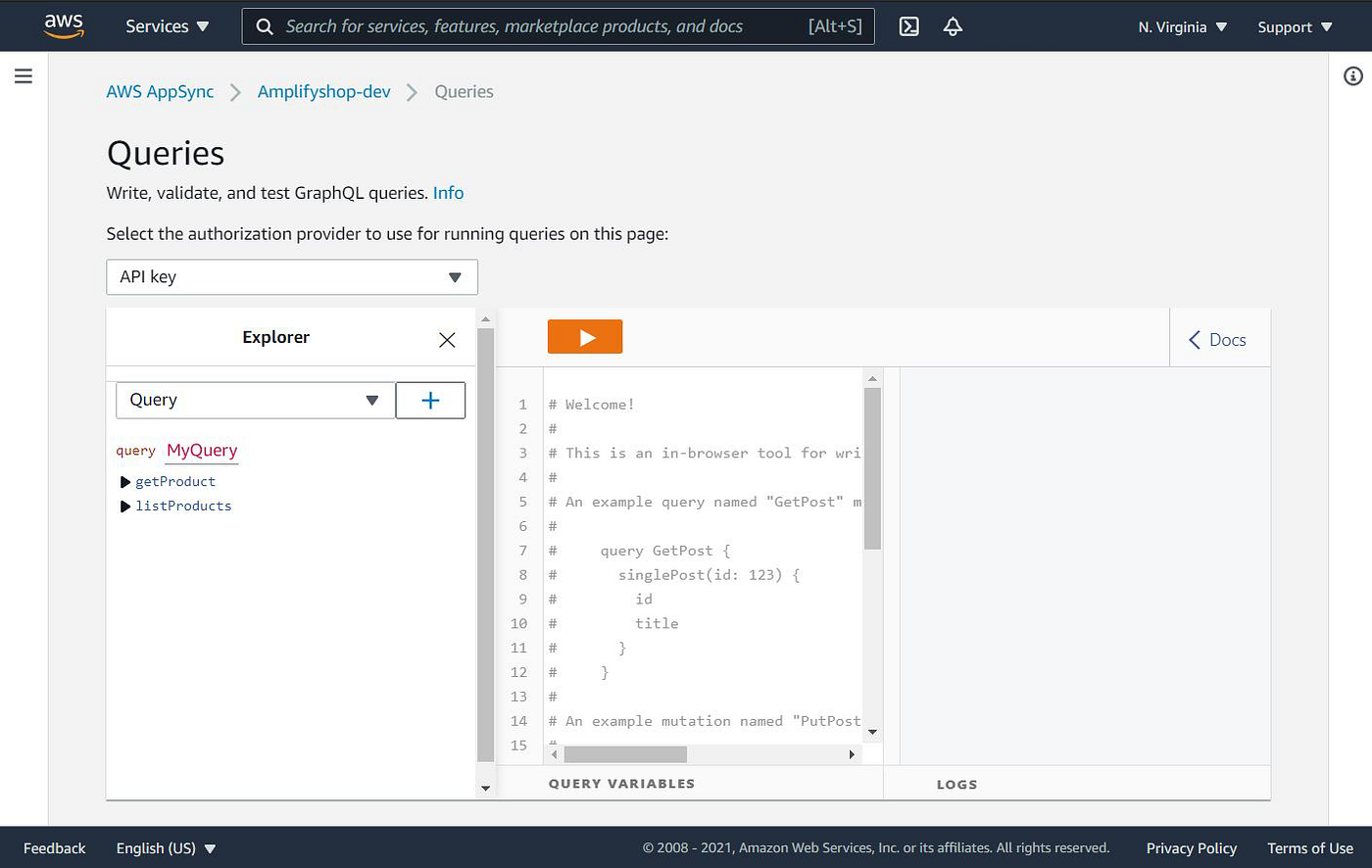Go to the AWS AppSync breadcrumb
The width and height of the screenshot is (1372, 868).
160,91
